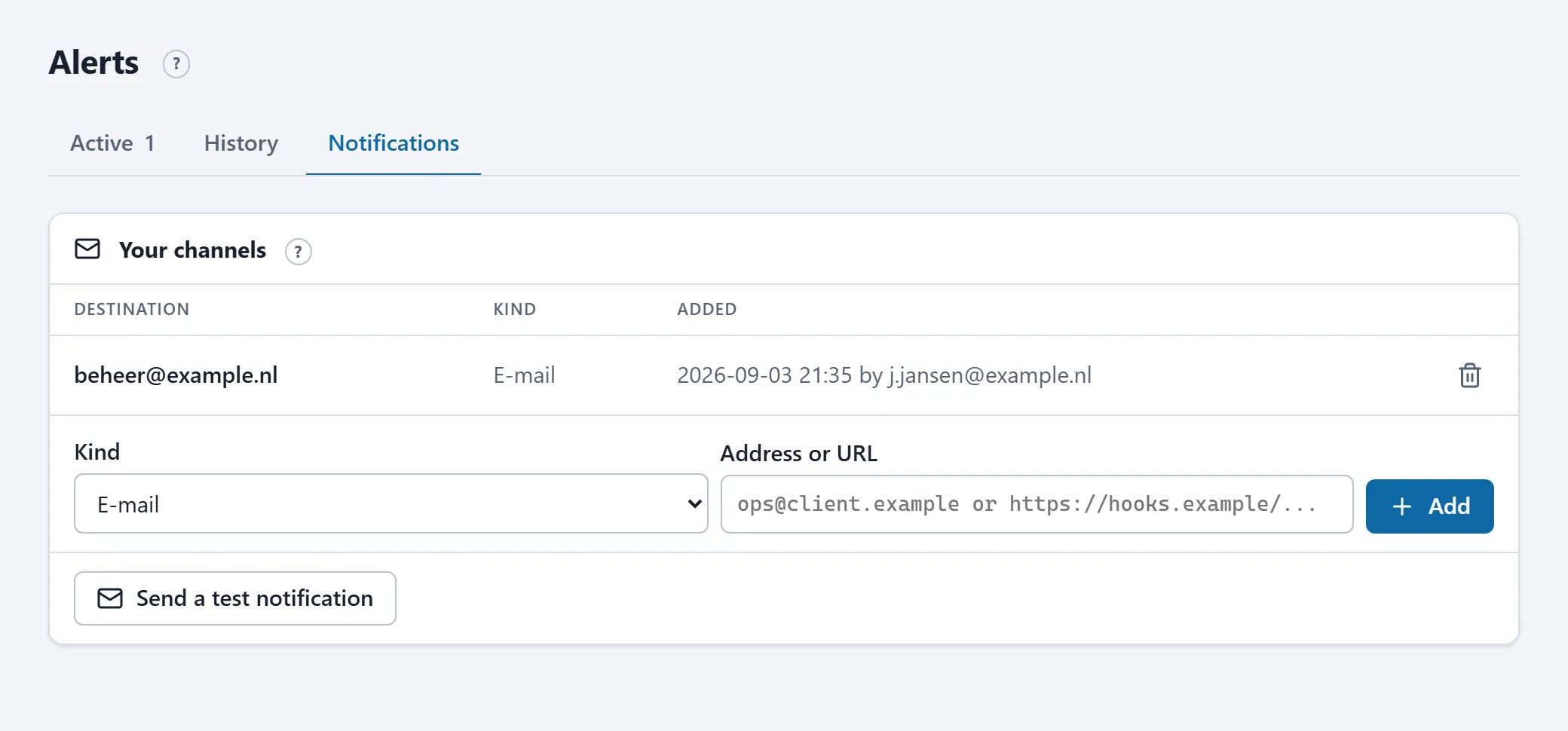Click the Address or URL label
The height and width of the screenshot is (731, 1568).
(799, 454)
